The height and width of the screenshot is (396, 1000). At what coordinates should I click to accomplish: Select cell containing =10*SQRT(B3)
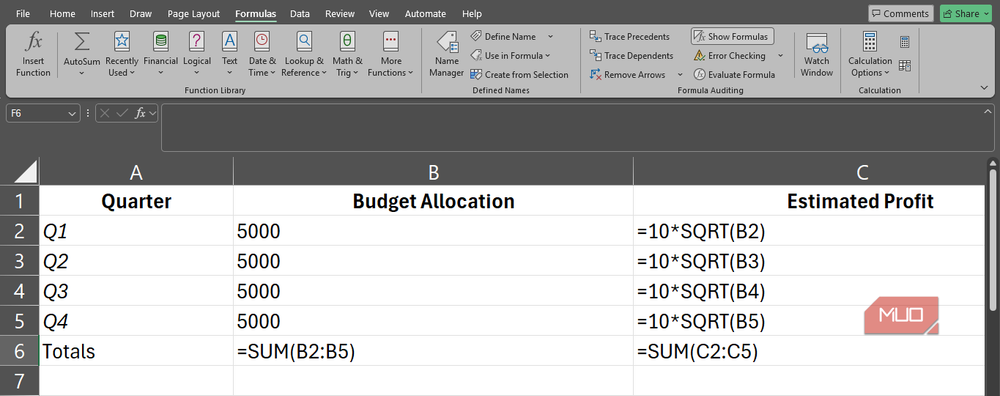[809, 261]
